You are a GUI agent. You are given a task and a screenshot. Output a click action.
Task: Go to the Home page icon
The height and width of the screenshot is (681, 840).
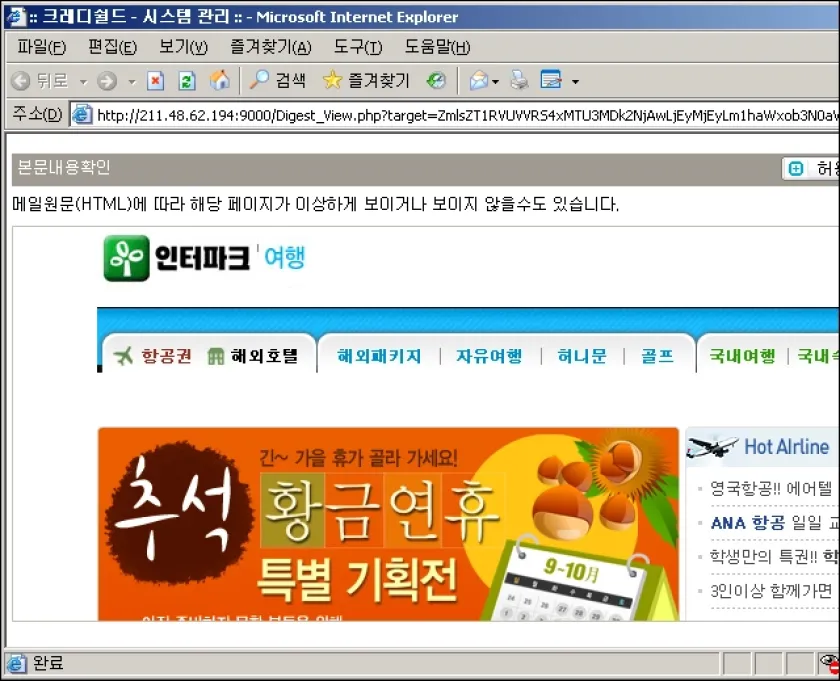(x=219, y=81)
